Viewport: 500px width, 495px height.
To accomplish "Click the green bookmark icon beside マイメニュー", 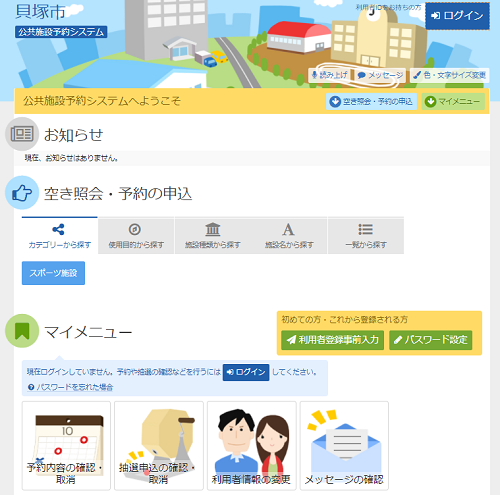I will pos(22,331).
